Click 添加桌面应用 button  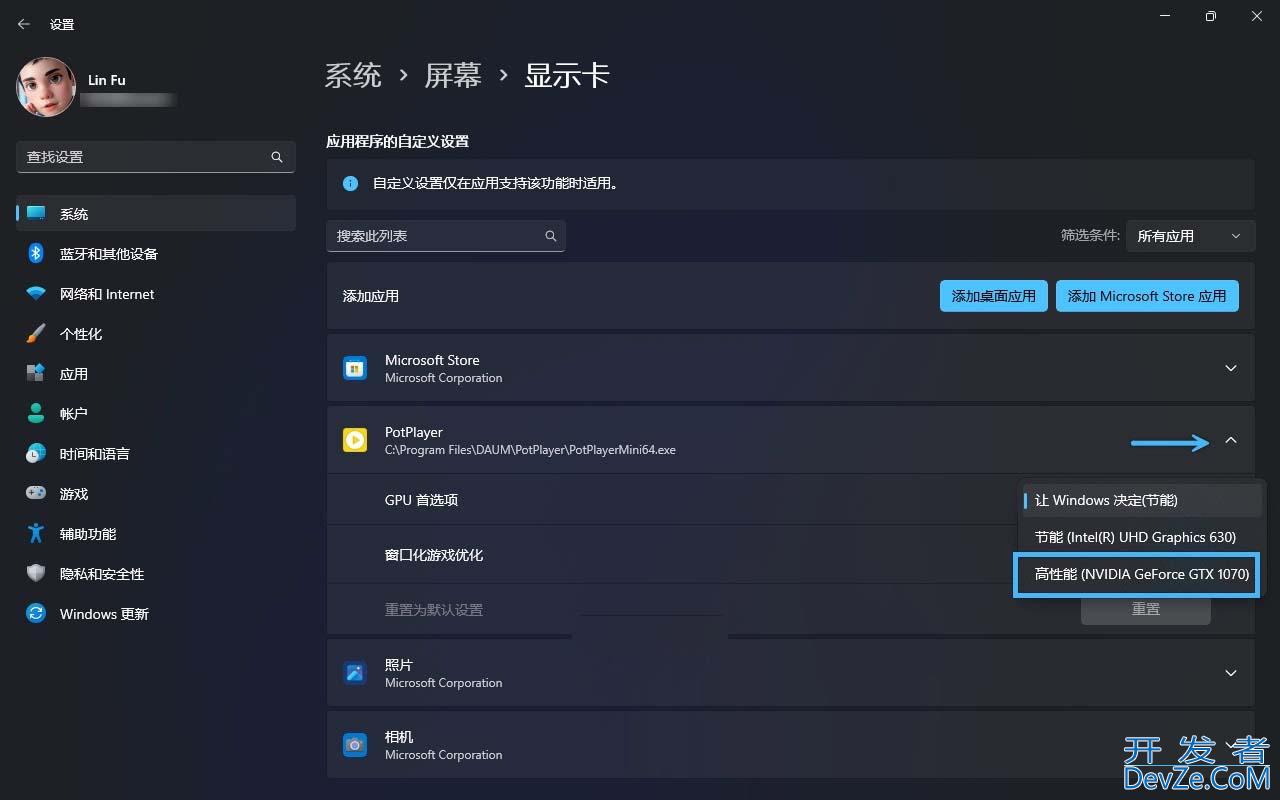pyautogui.click(x=994, y=296)
